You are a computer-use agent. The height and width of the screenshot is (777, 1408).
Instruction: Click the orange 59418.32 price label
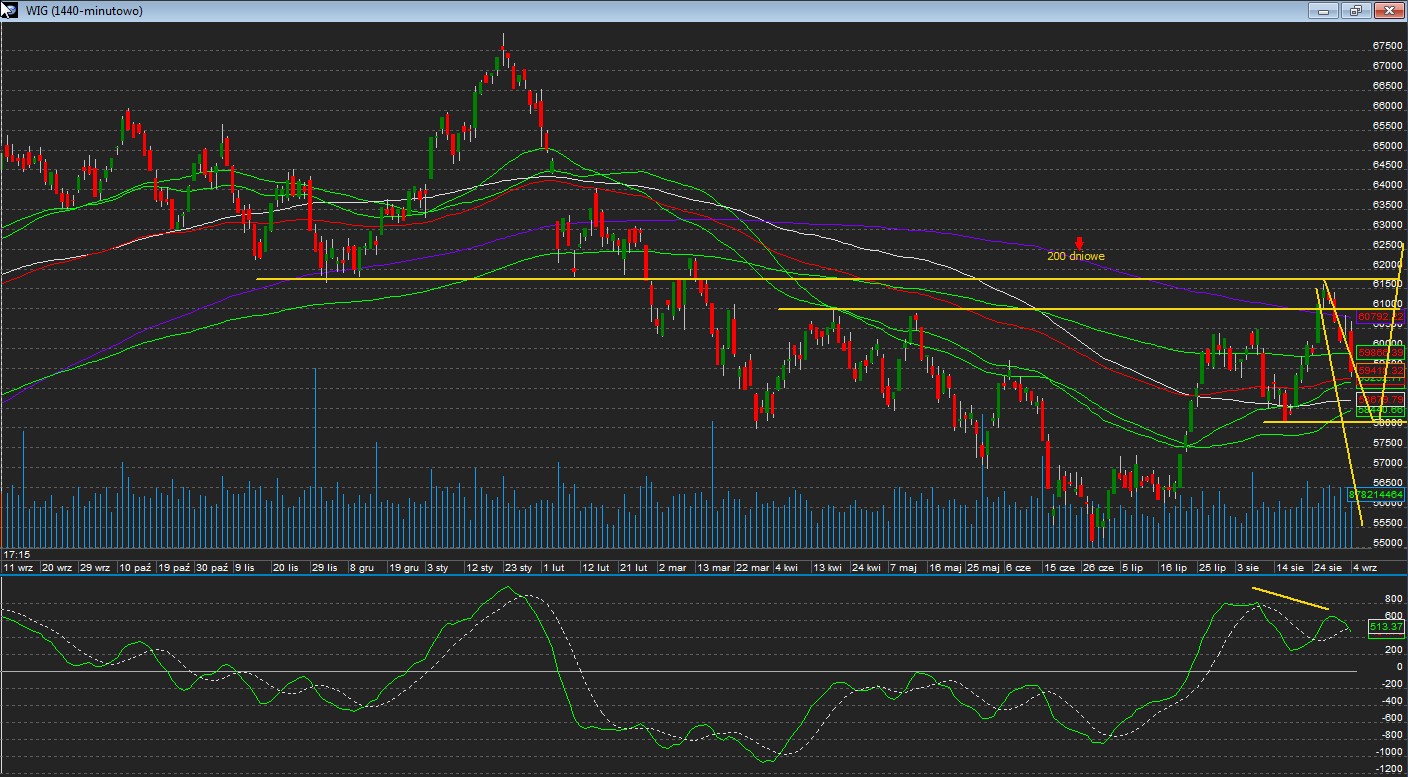pyautogui.click(x=1380, y=370)
